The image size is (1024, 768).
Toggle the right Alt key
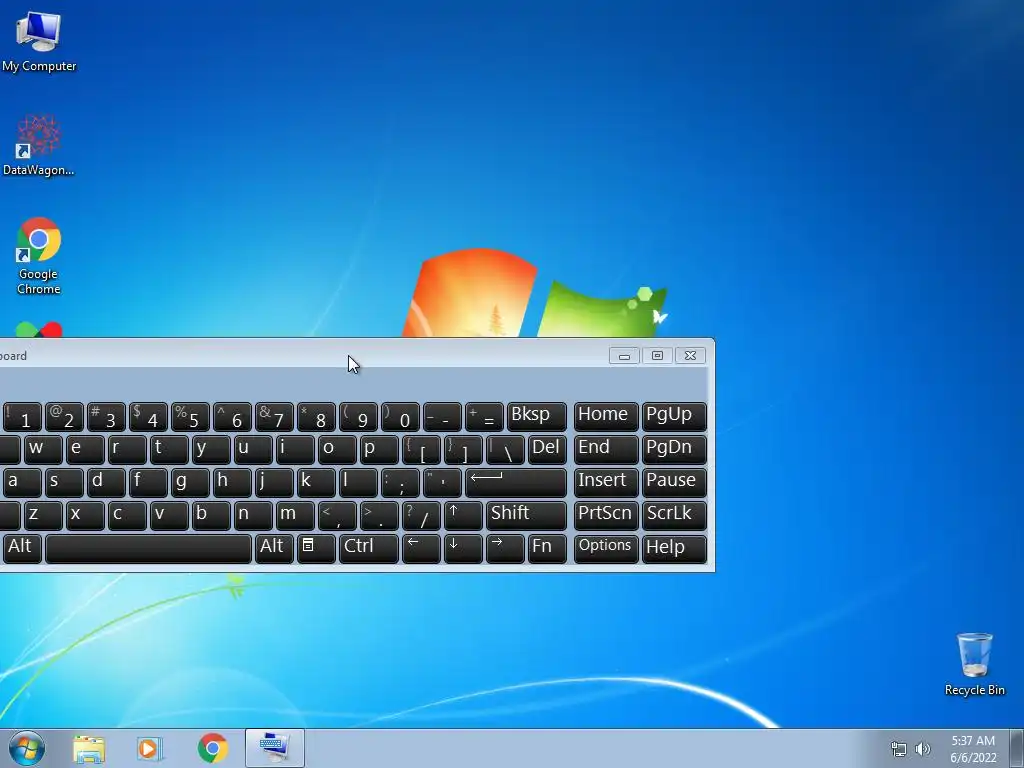274,548
